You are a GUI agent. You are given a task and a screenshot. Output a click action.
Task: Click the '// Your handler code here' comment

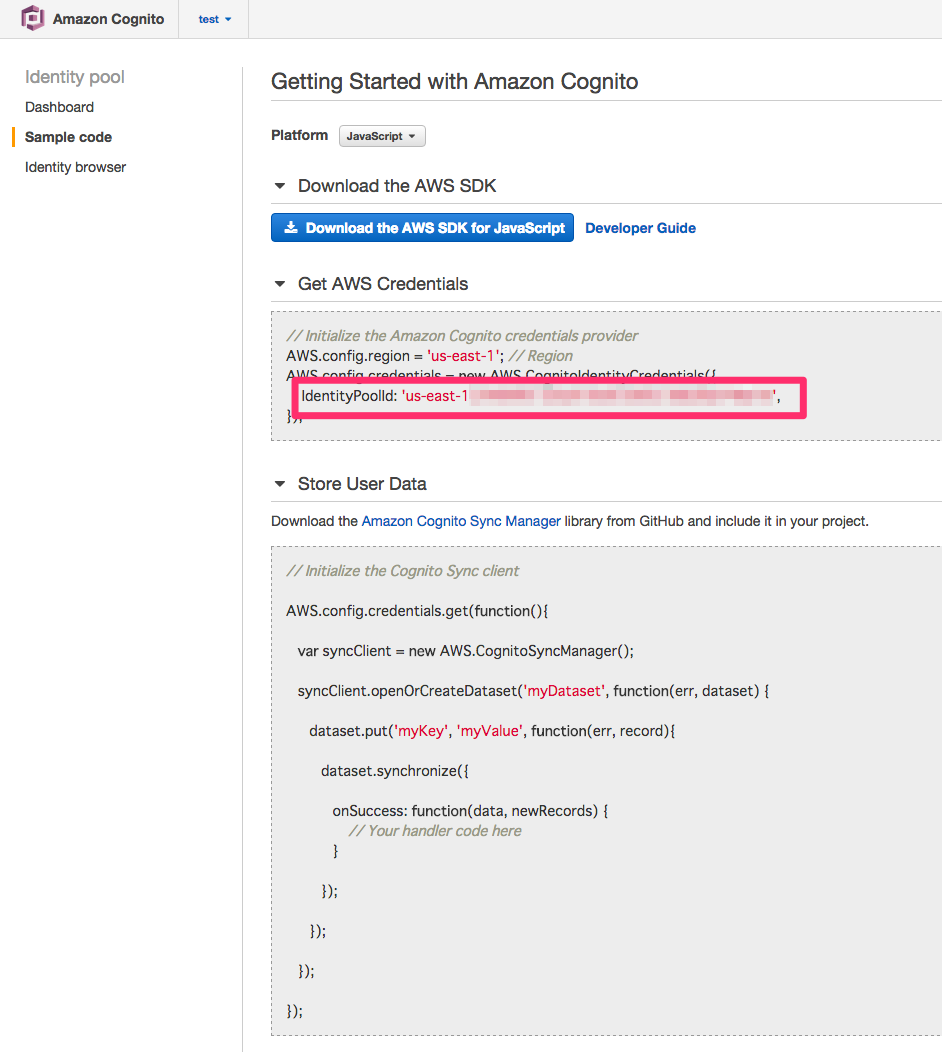click(x=435, y=831)
